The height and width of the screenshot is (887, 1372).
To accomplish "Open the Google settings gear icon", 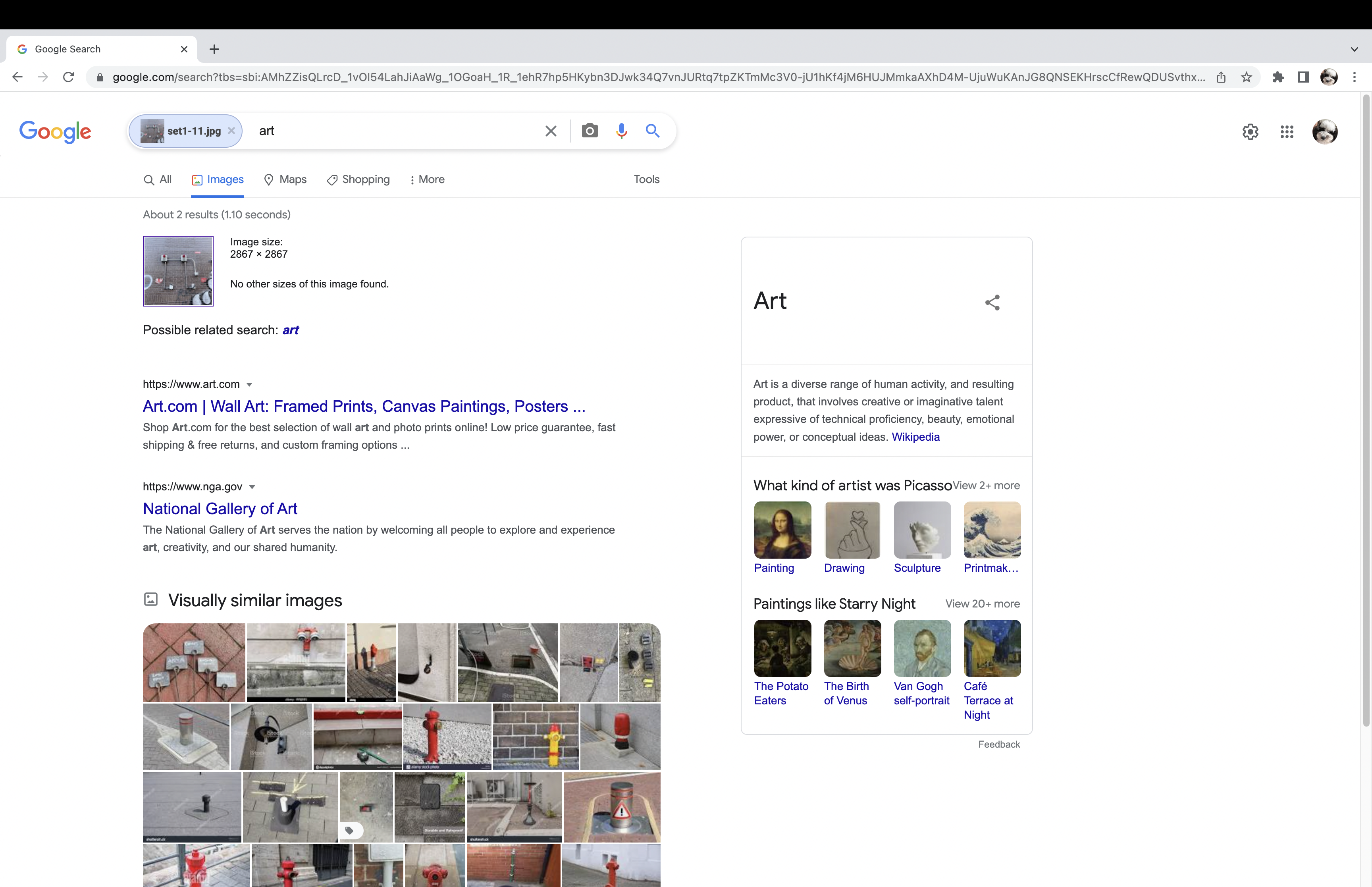I will point(1249,132).
